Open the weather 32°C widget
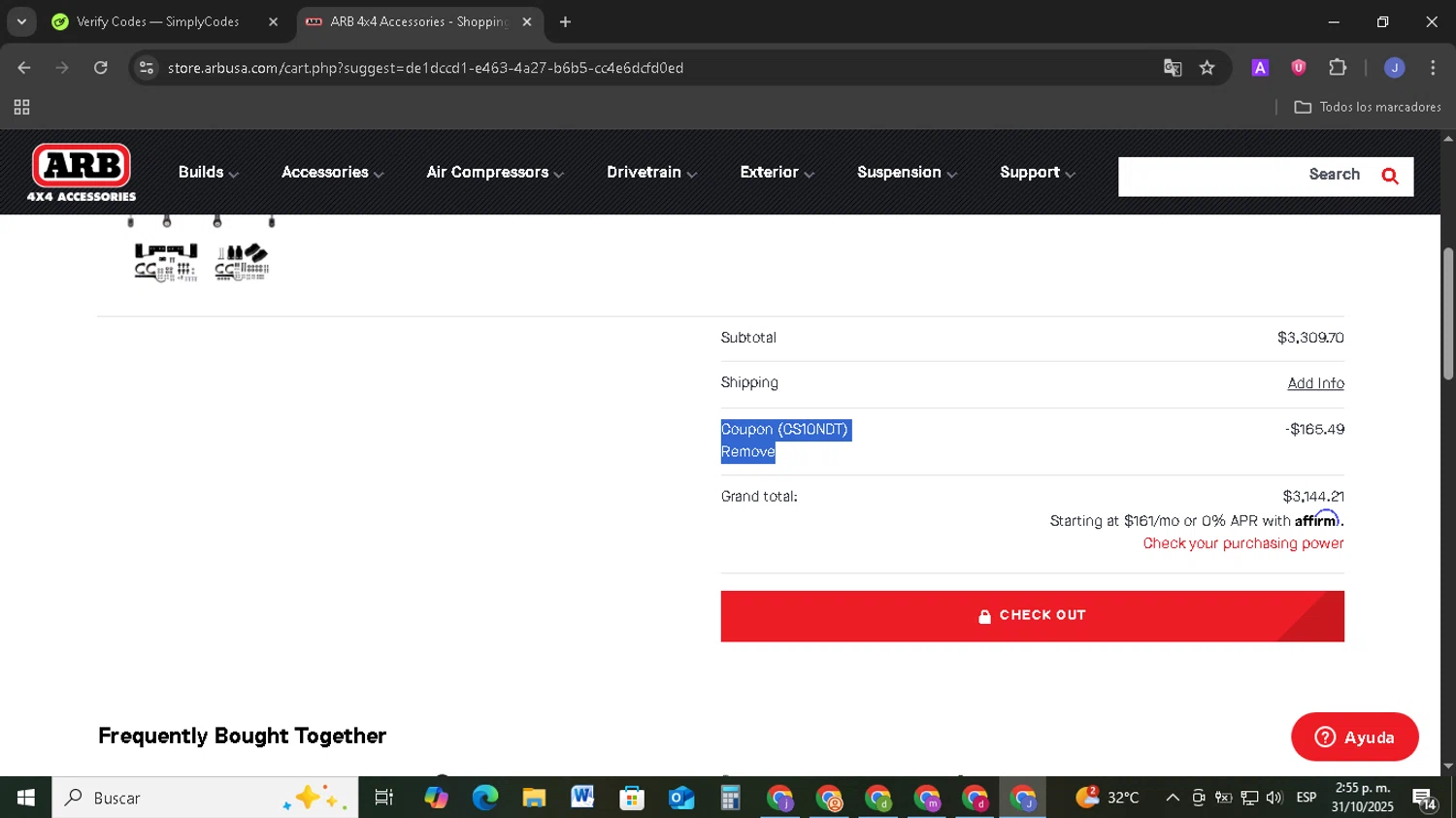Screen dimensions: 1456x818 coord(1107,798)
